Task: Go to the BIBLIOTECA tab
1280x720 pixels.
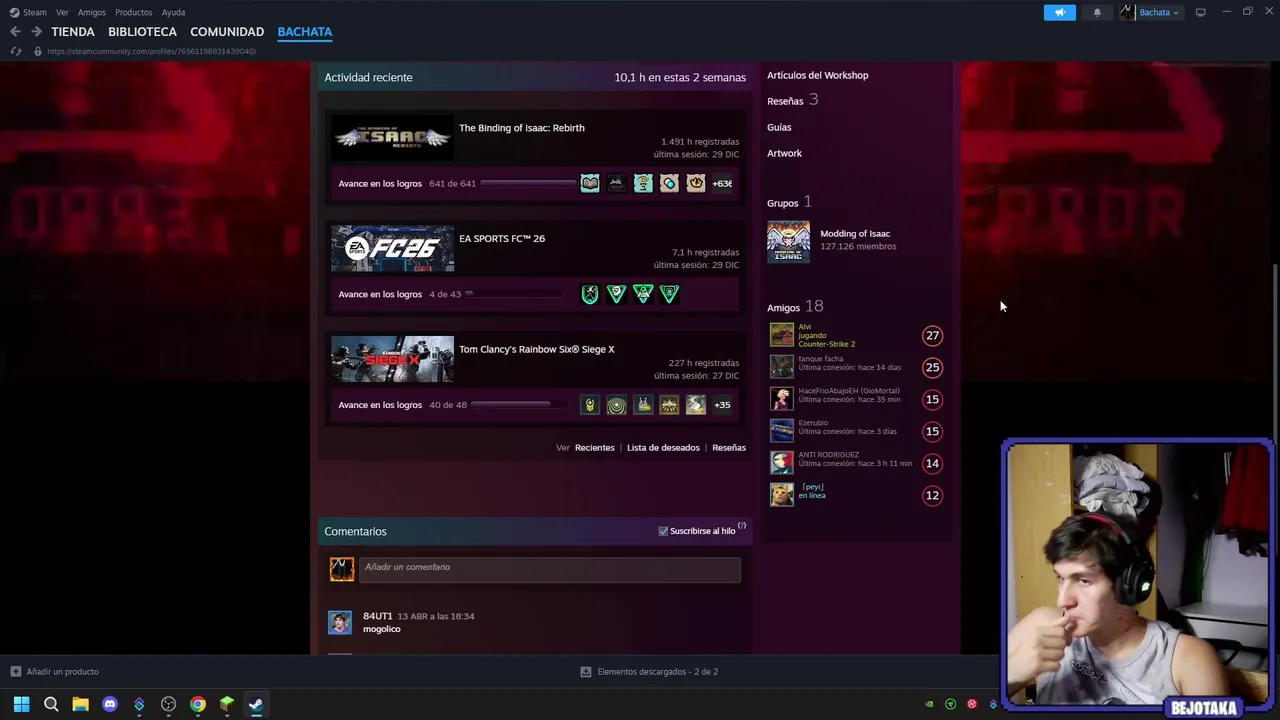Action: coord(142,32)
